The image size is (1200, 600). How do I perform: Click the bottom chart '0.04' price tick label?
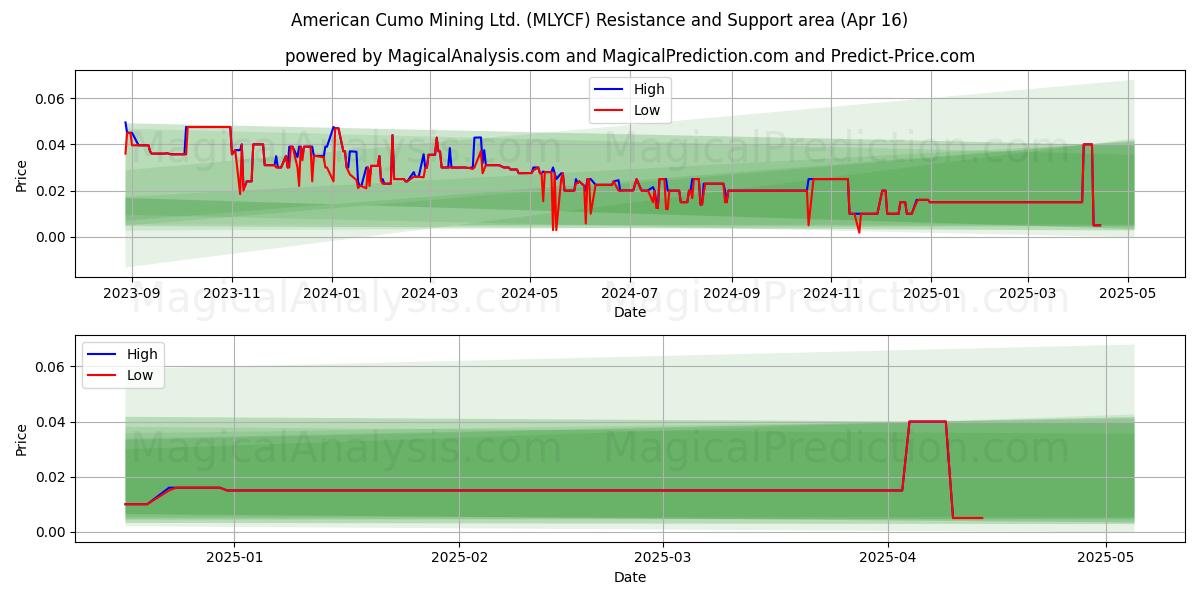pos(52,422)
